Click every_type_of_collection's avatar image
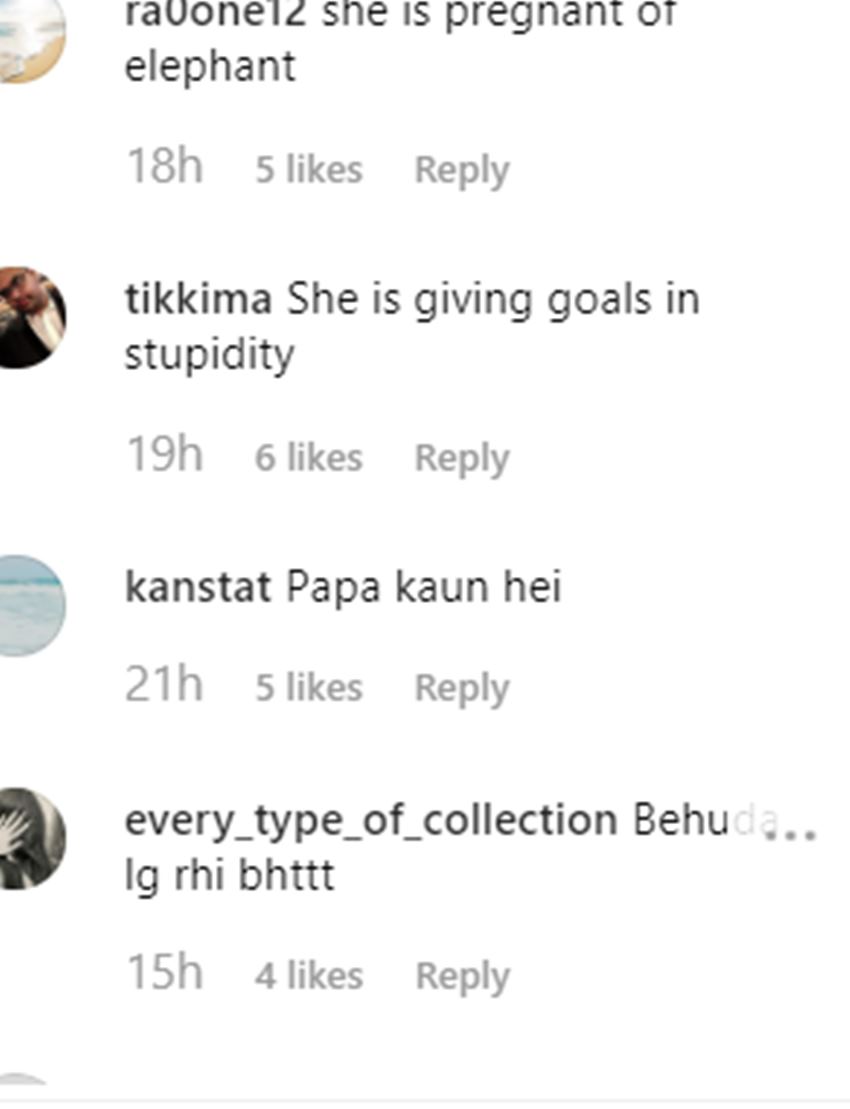Image resolution: width=850 pixels, height=1109 pixels. 30,838
